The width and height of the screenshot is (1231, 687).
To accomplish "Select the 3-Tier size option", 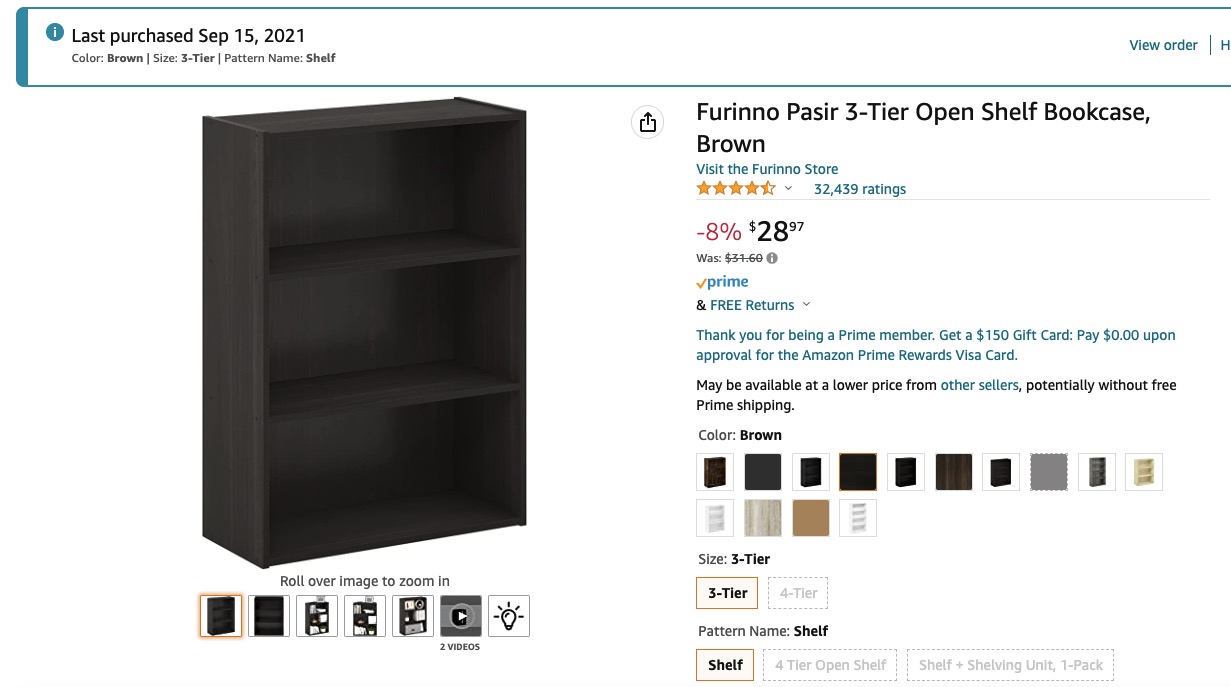I will 728,593.
